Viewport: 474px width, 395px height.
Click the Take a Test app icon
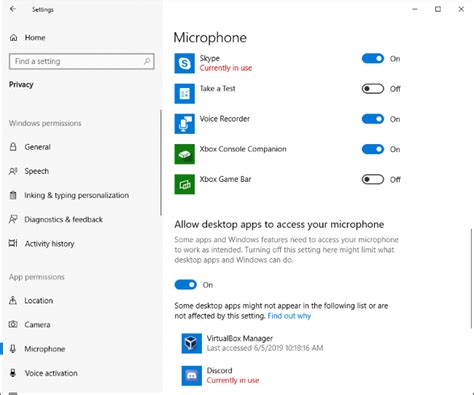click(185, 94)
